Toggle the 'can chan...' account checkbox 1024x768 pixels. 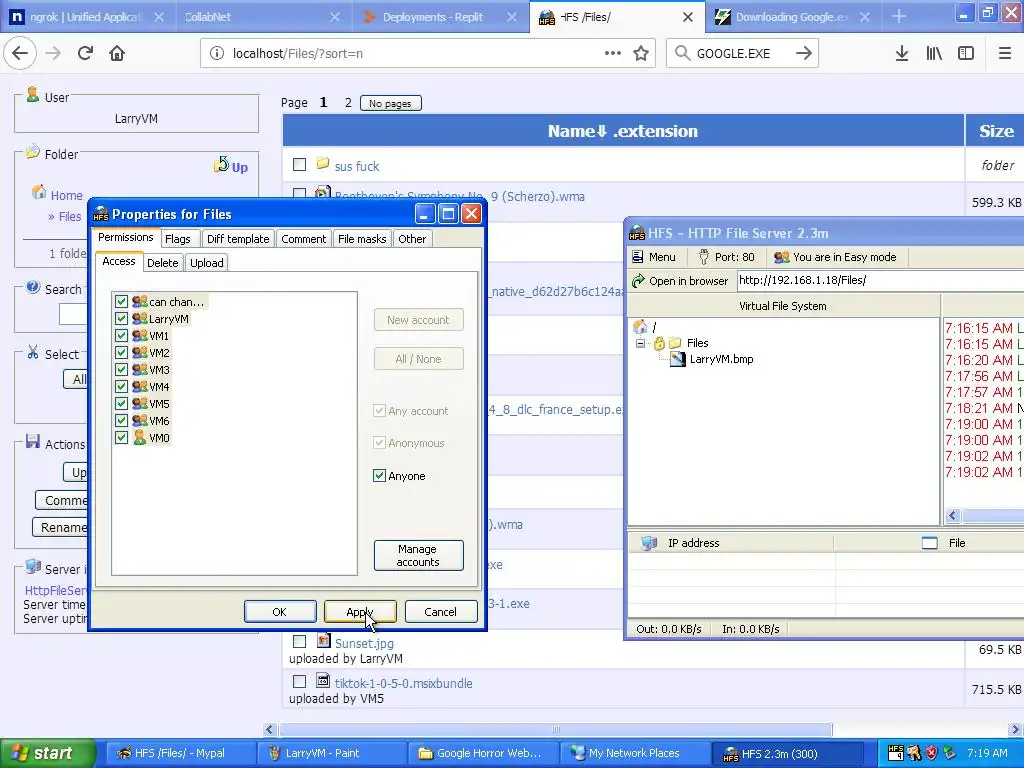(x=121, y=302)
